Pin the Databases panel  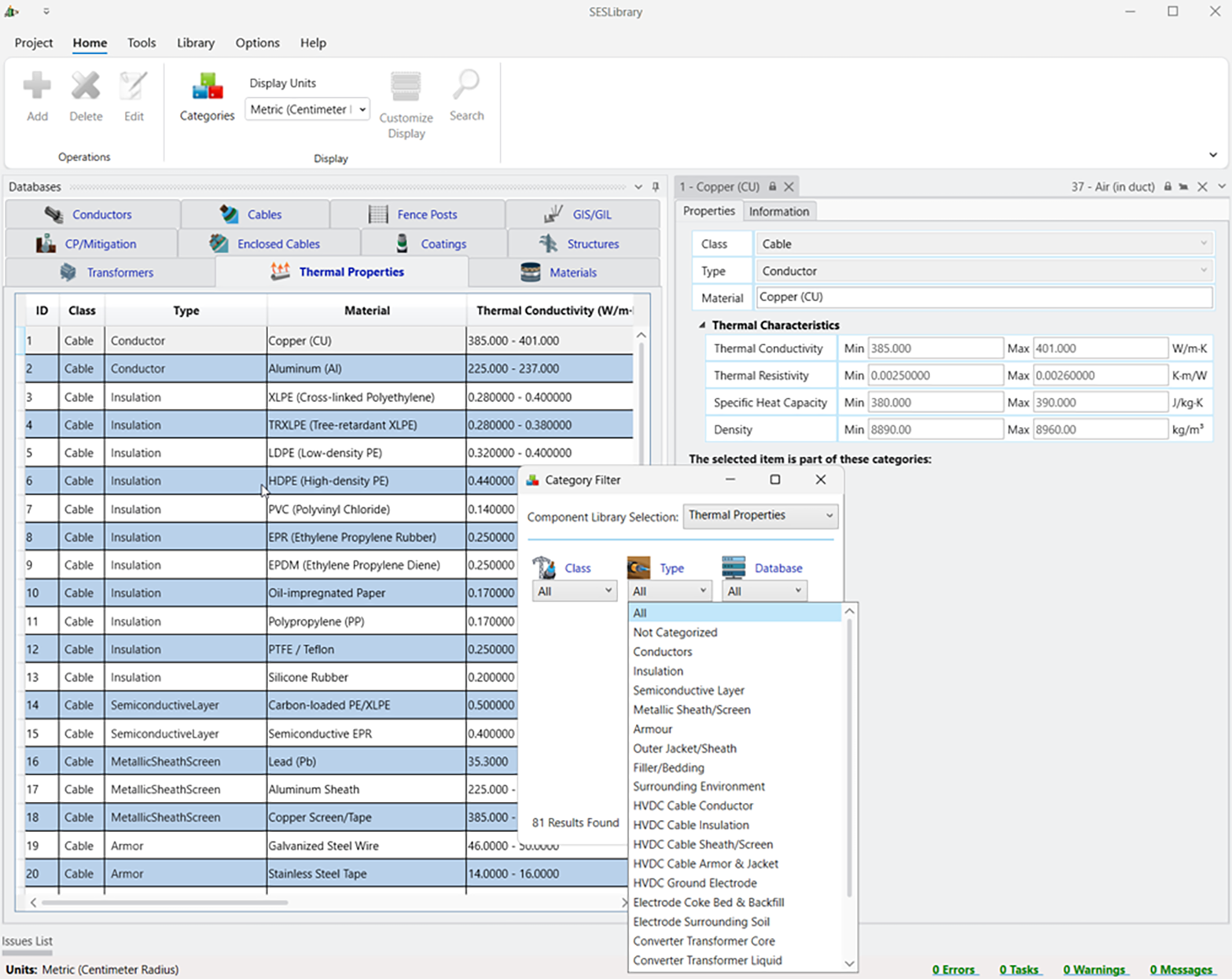pos(656,187)
